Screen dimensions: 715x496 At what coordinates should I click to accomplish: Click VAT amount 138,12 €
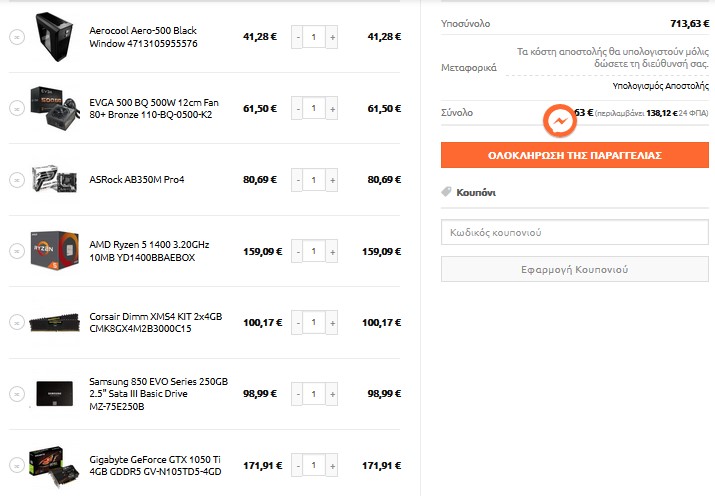(662, 113)
